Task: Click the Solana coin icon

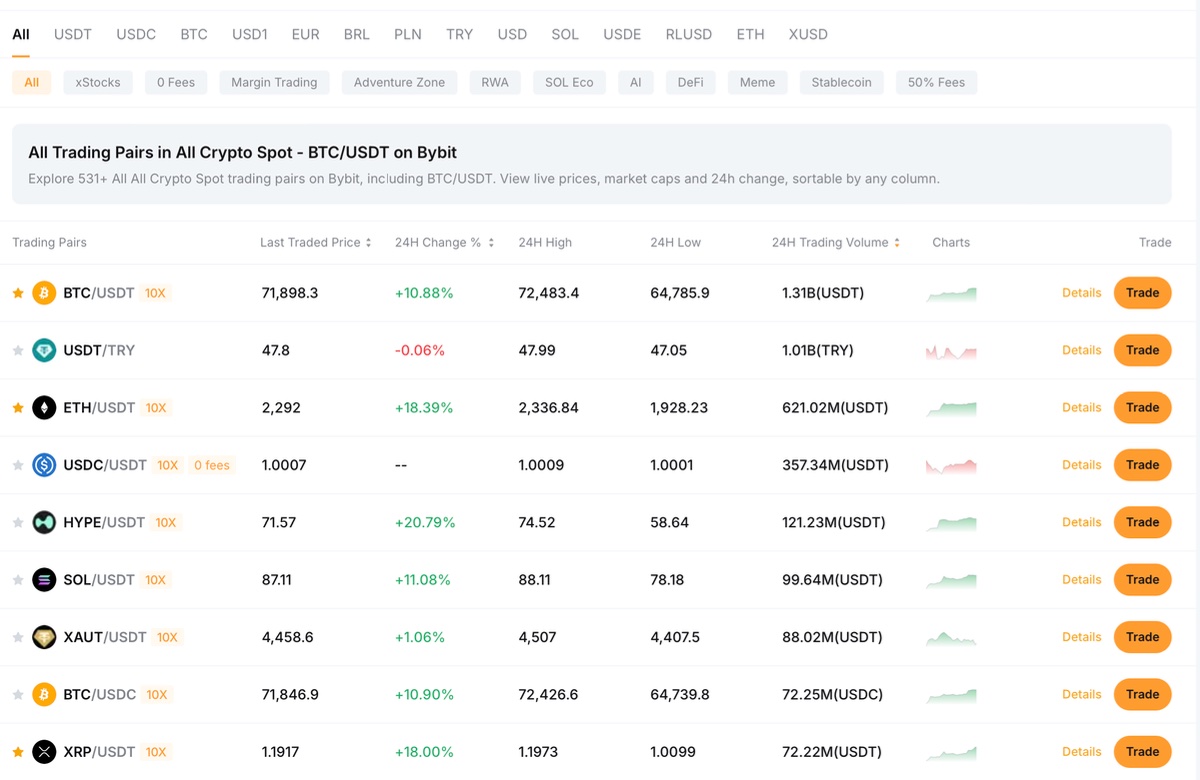Action: [44, 580]
